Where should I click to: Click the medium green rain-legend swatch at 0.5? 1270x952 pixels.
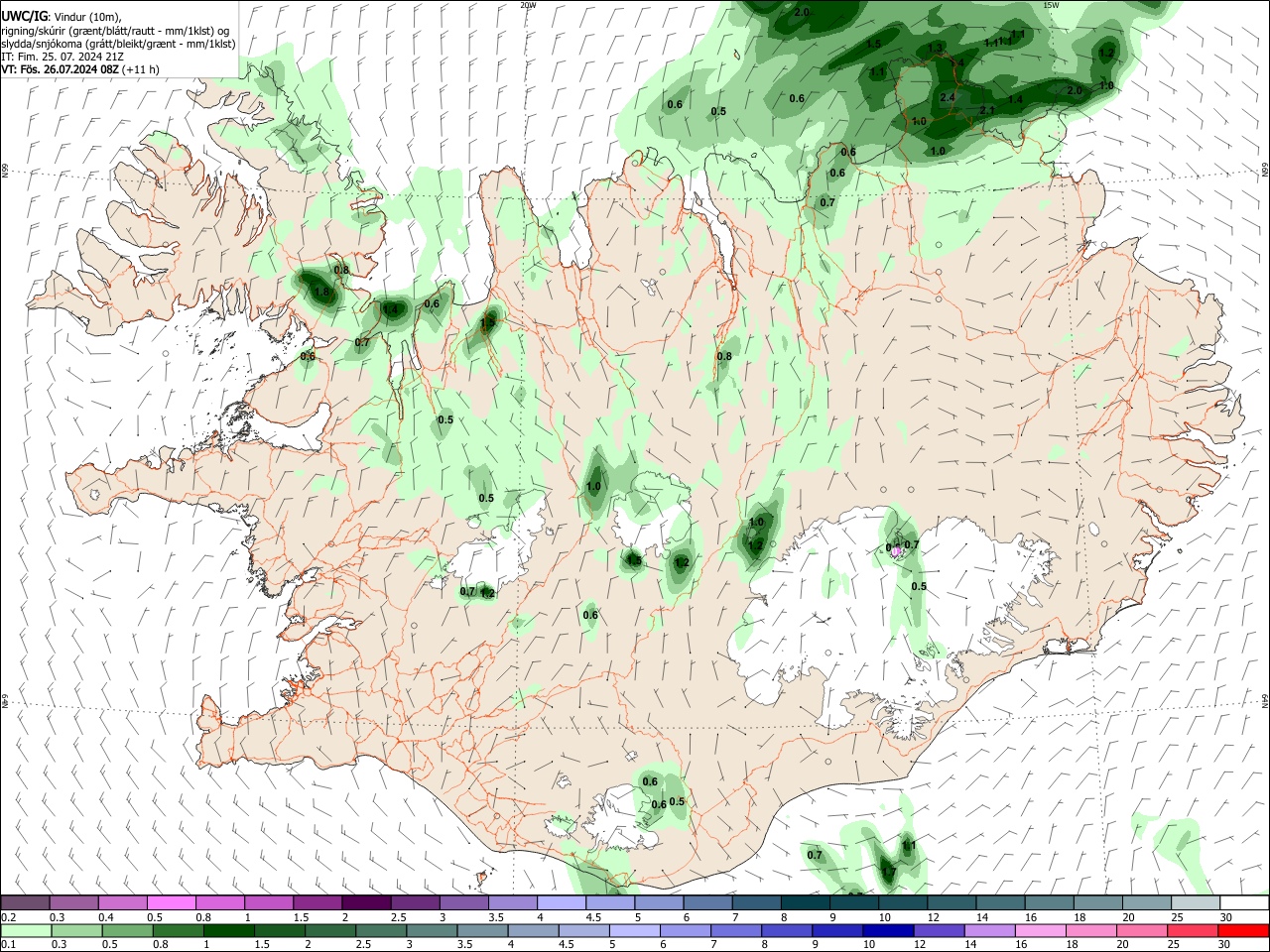pyautogui.click(x=127, y=931)
